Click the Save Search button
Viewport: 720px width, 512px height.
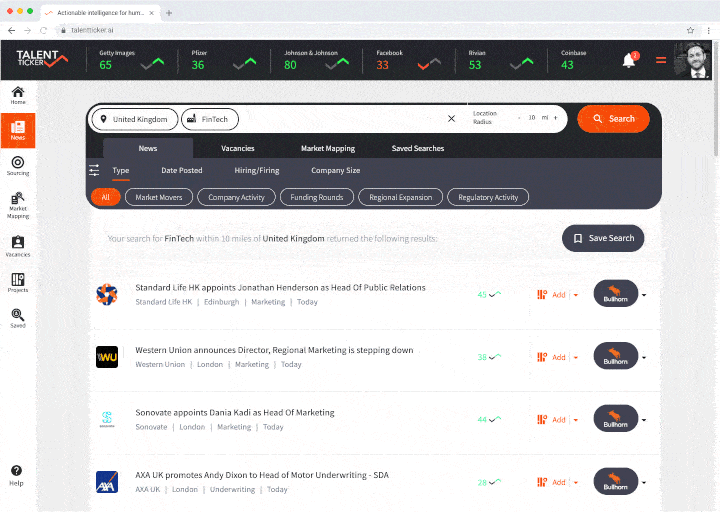(x=603, y=238)
